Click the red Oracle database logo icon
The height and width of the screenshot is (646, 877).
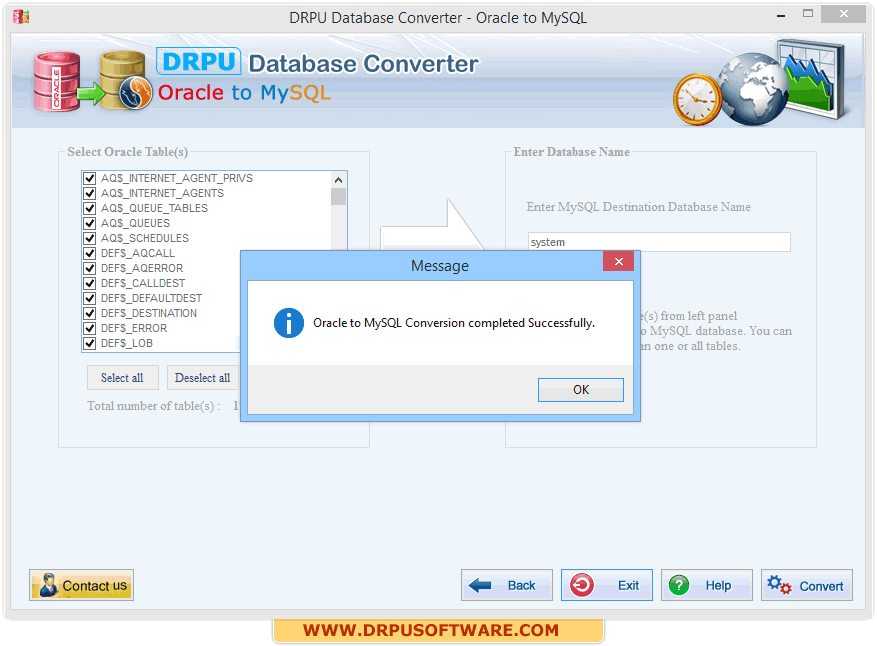coord(56,81)
